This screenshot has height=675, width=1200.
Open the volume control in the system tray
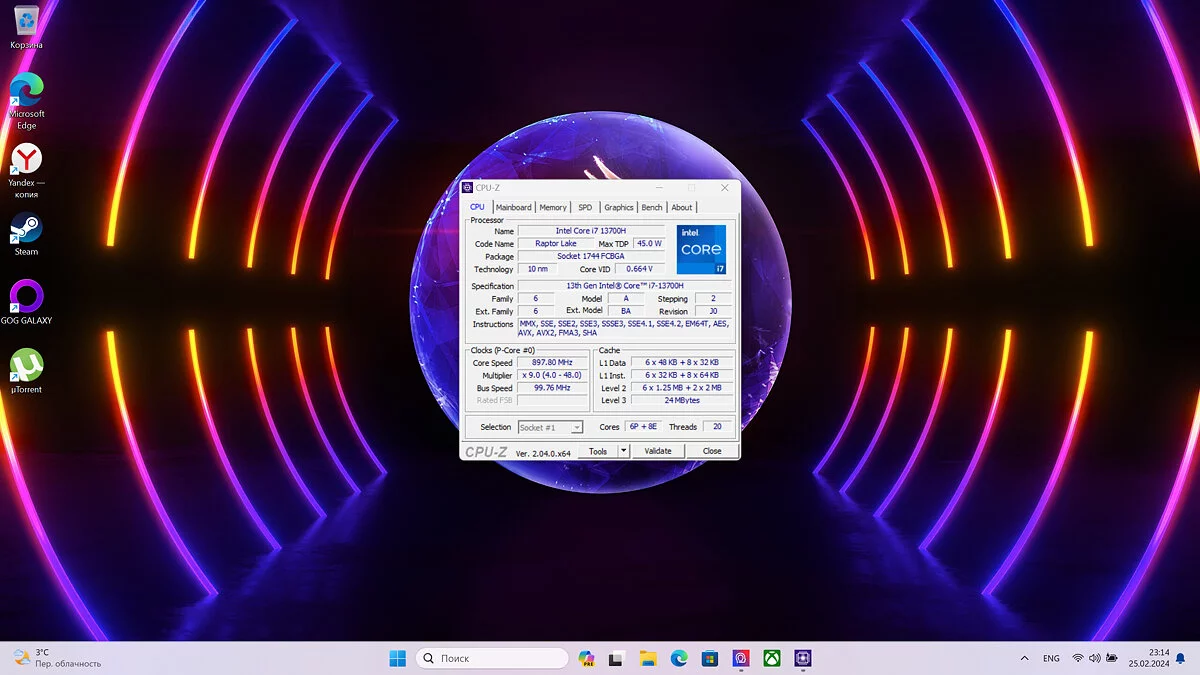click(x=1095, y=659)
